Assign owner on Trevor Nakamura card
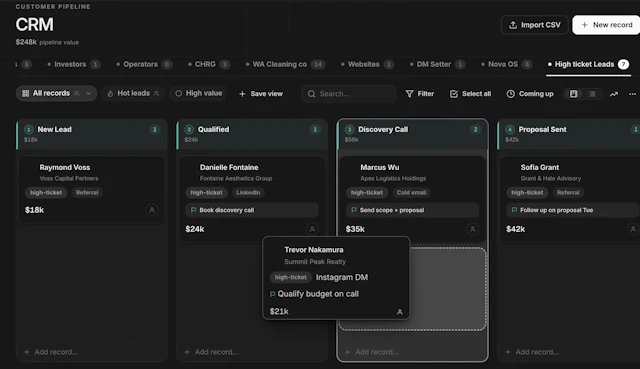The height and width of the screenshot is (369, 640). coord(400,312)
